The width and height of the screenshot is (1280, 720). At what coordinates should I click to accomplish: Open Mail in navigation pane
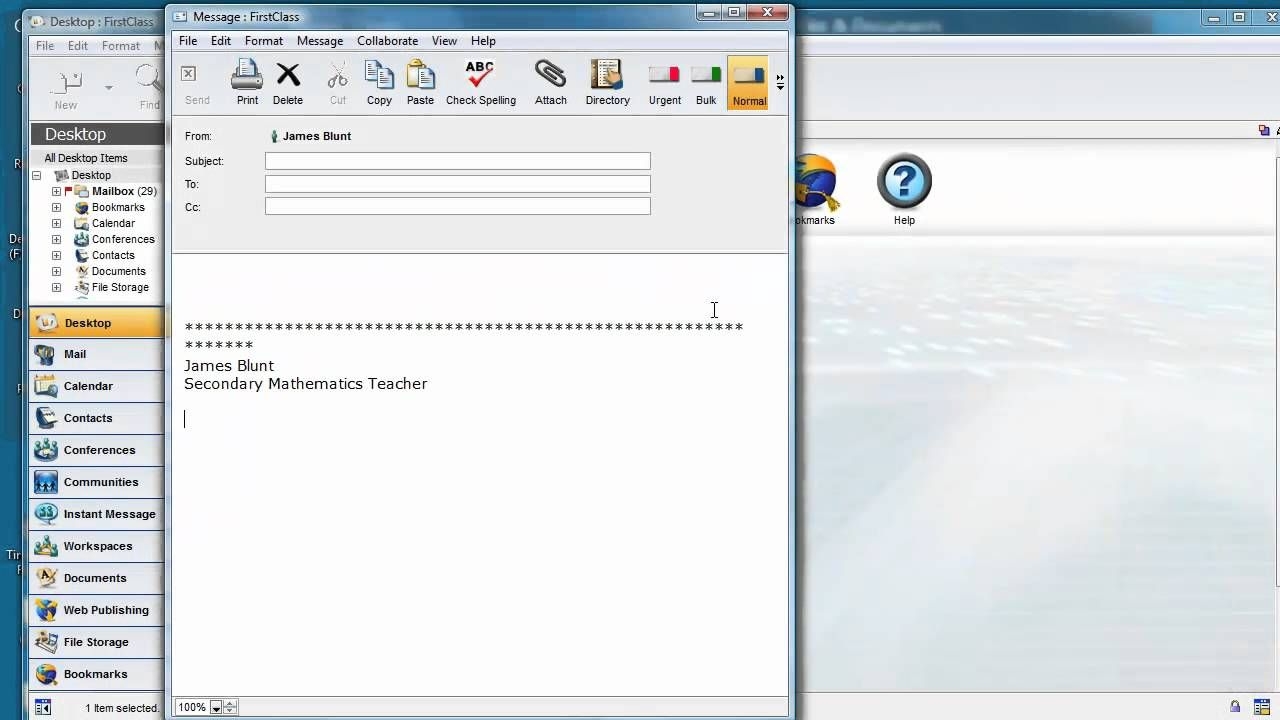tap(96, 354)
